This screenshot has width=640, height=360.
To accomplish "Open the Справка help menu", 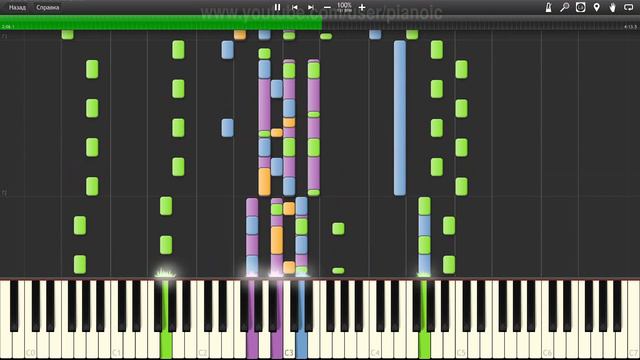I will [x=47, y=7].
